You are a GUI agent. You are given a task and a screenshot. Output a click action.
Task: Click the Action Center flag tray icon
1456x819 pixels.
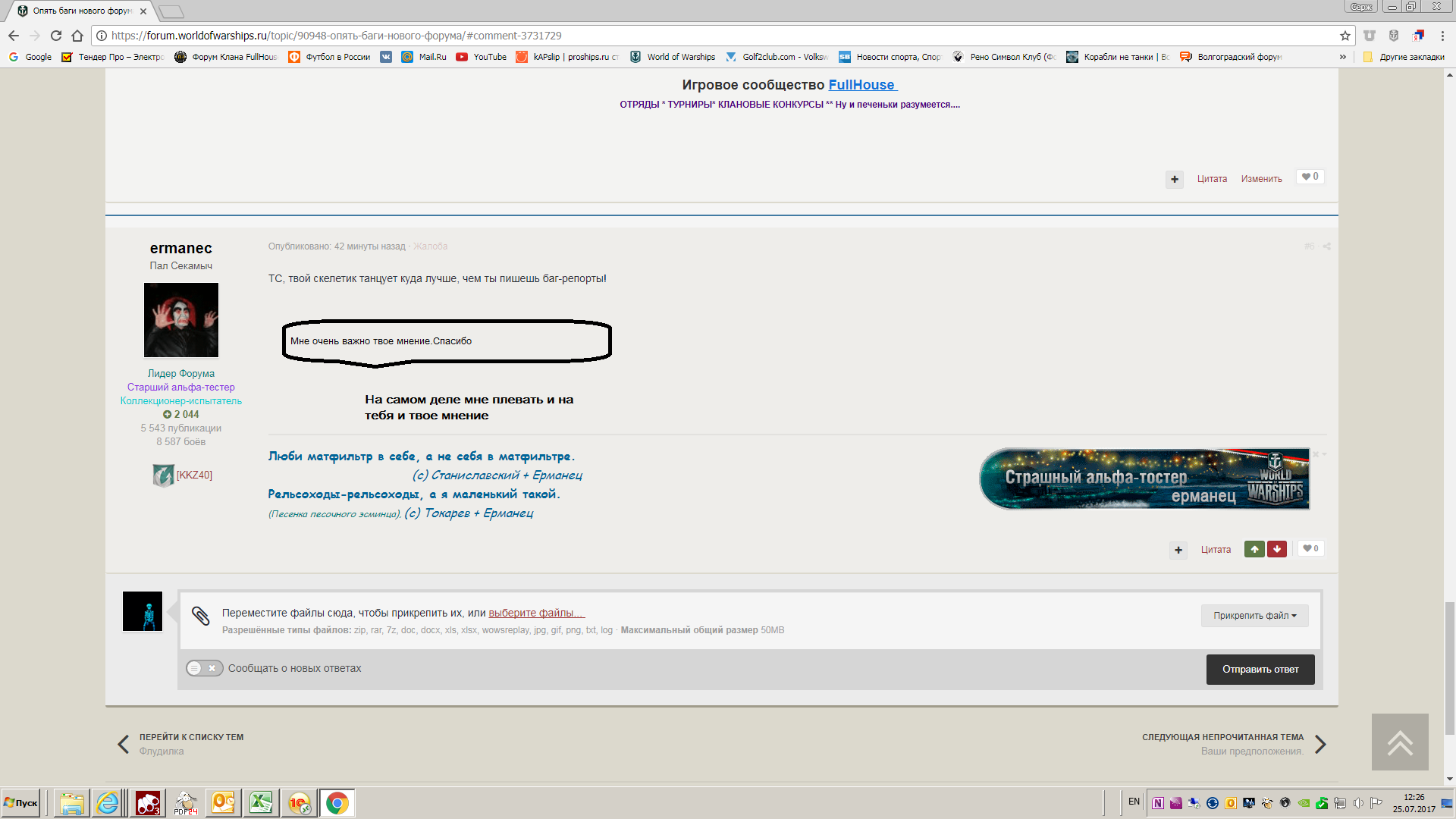tap(1376, 803)
